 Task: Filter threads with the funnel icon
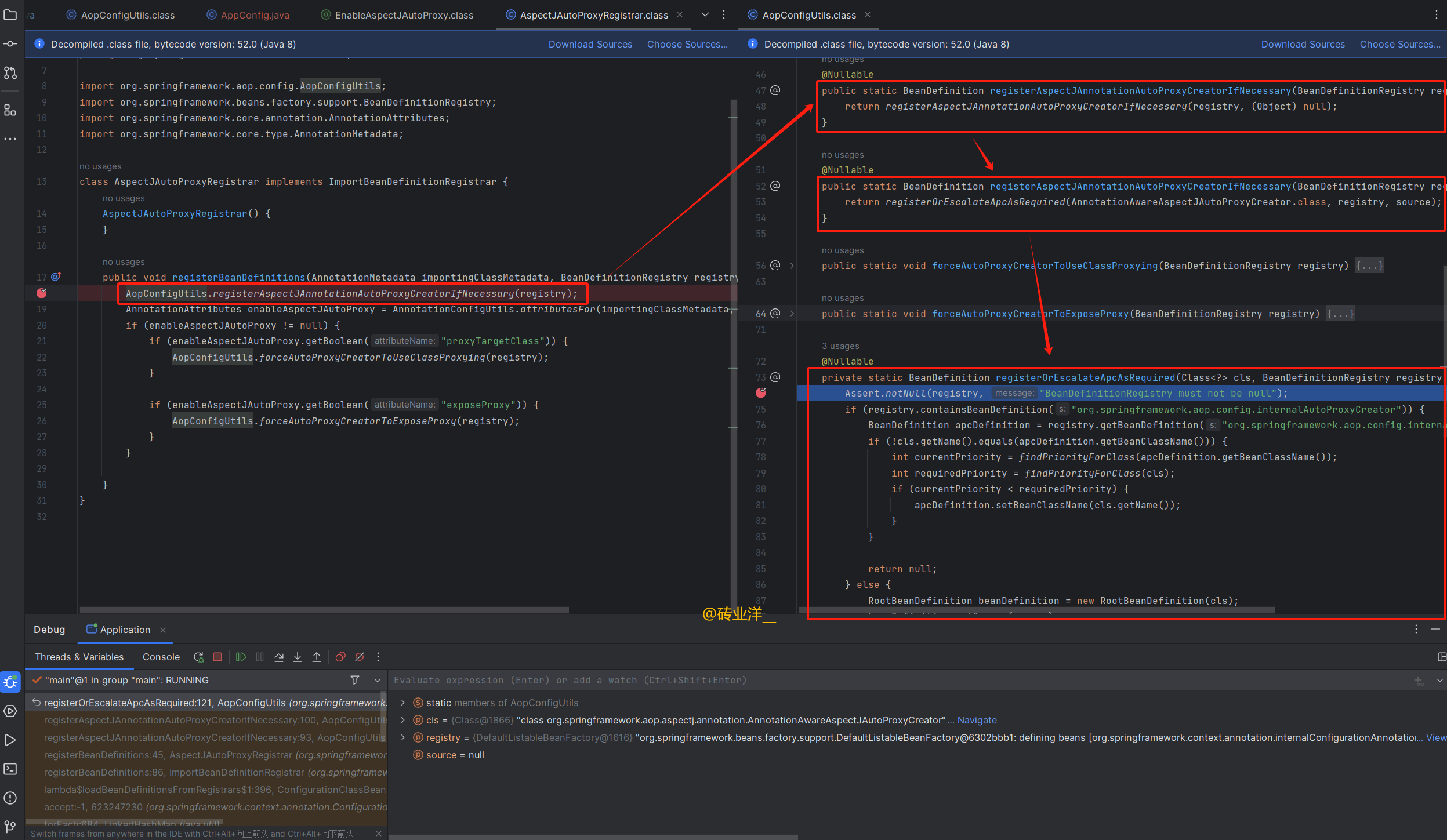point(355,680)
